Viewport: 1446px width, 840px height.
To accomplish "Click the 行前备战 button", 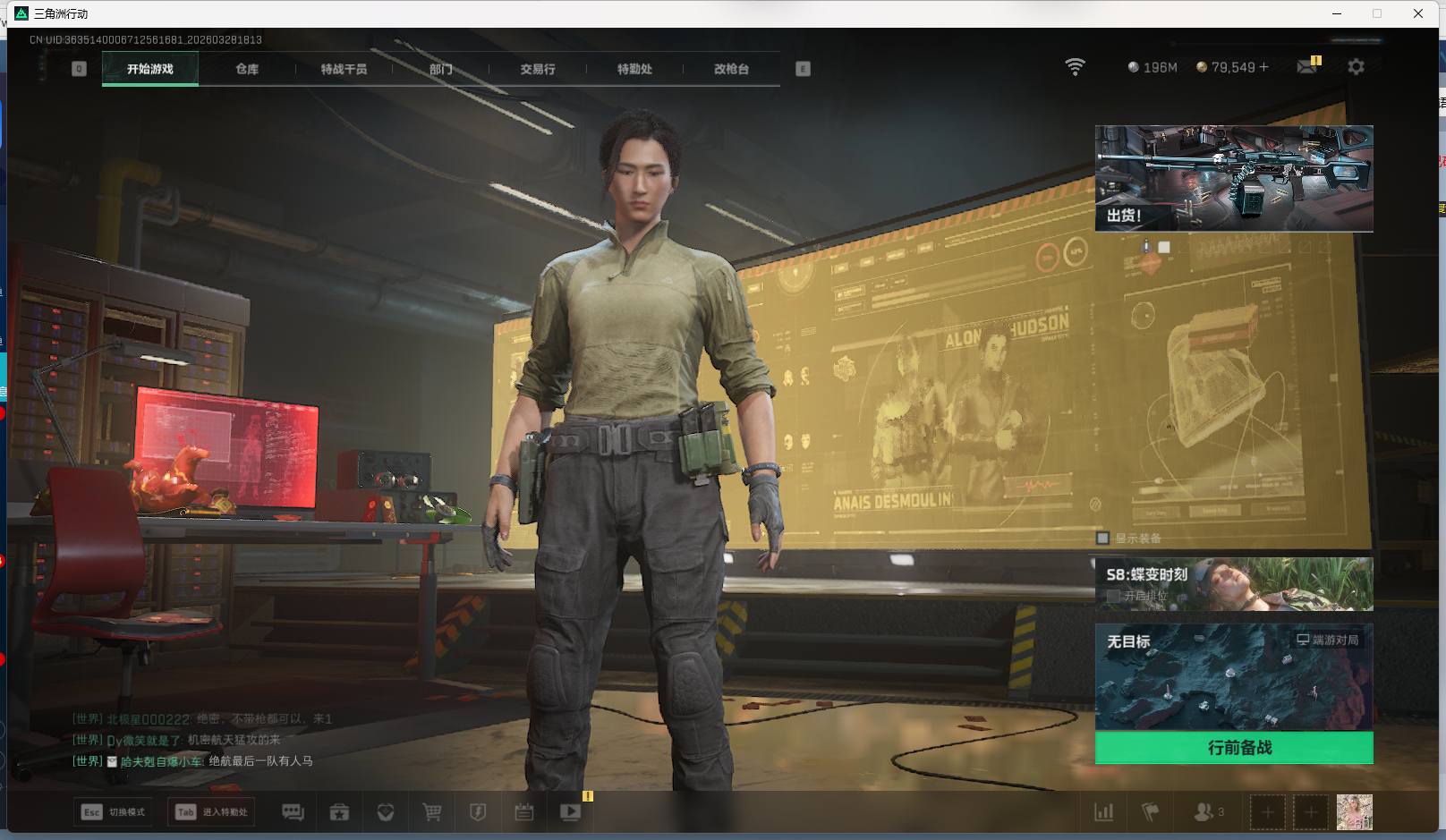I will click(x=1234, y=748).
